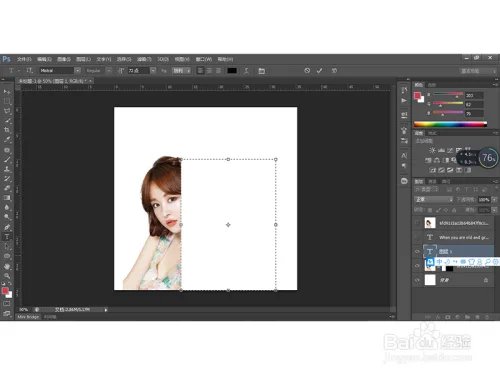Click the 3D button in options bar
This screenshot has height=375, width=500.
(334, 71)
